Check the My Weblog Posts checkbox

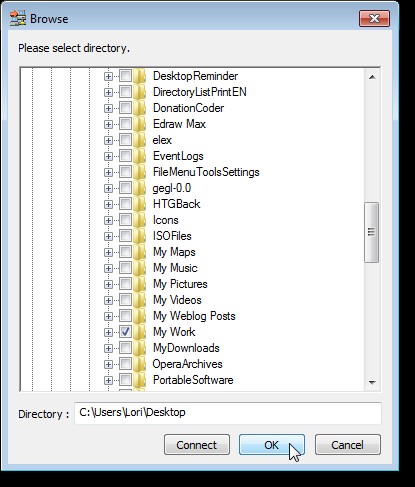click(125, 316)
